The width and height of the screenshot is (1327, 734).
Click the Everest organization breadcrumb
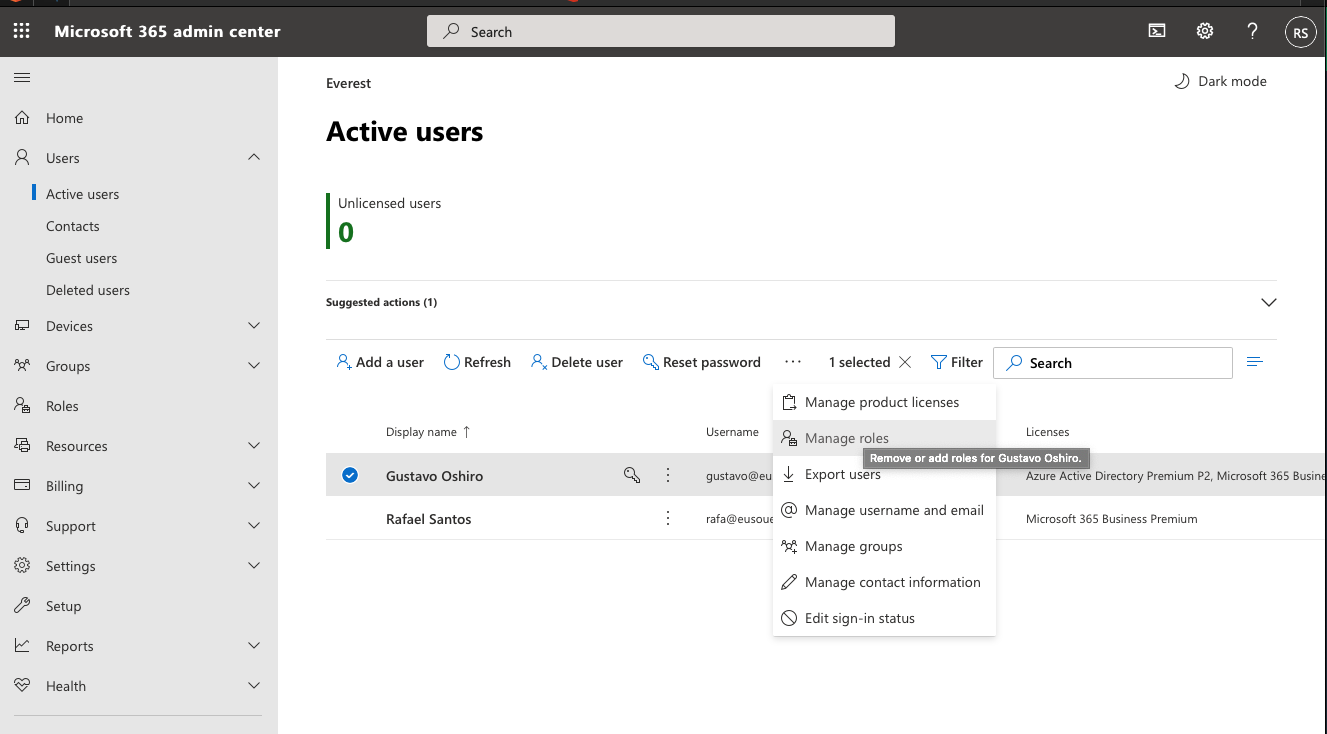pyautogui.click(x=348, y=83)
